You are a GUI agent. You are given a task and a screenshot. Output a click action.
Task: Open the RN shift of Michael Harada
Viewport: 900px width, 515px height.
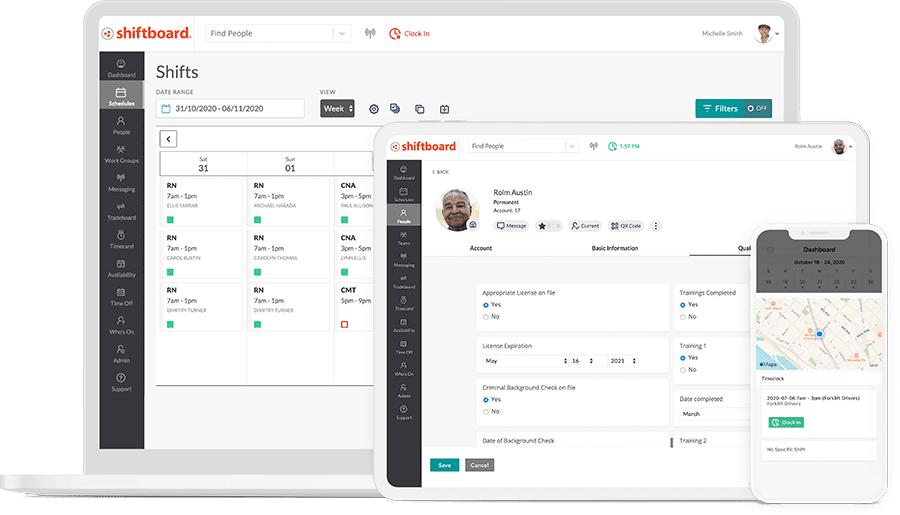(x=288, y=202)
